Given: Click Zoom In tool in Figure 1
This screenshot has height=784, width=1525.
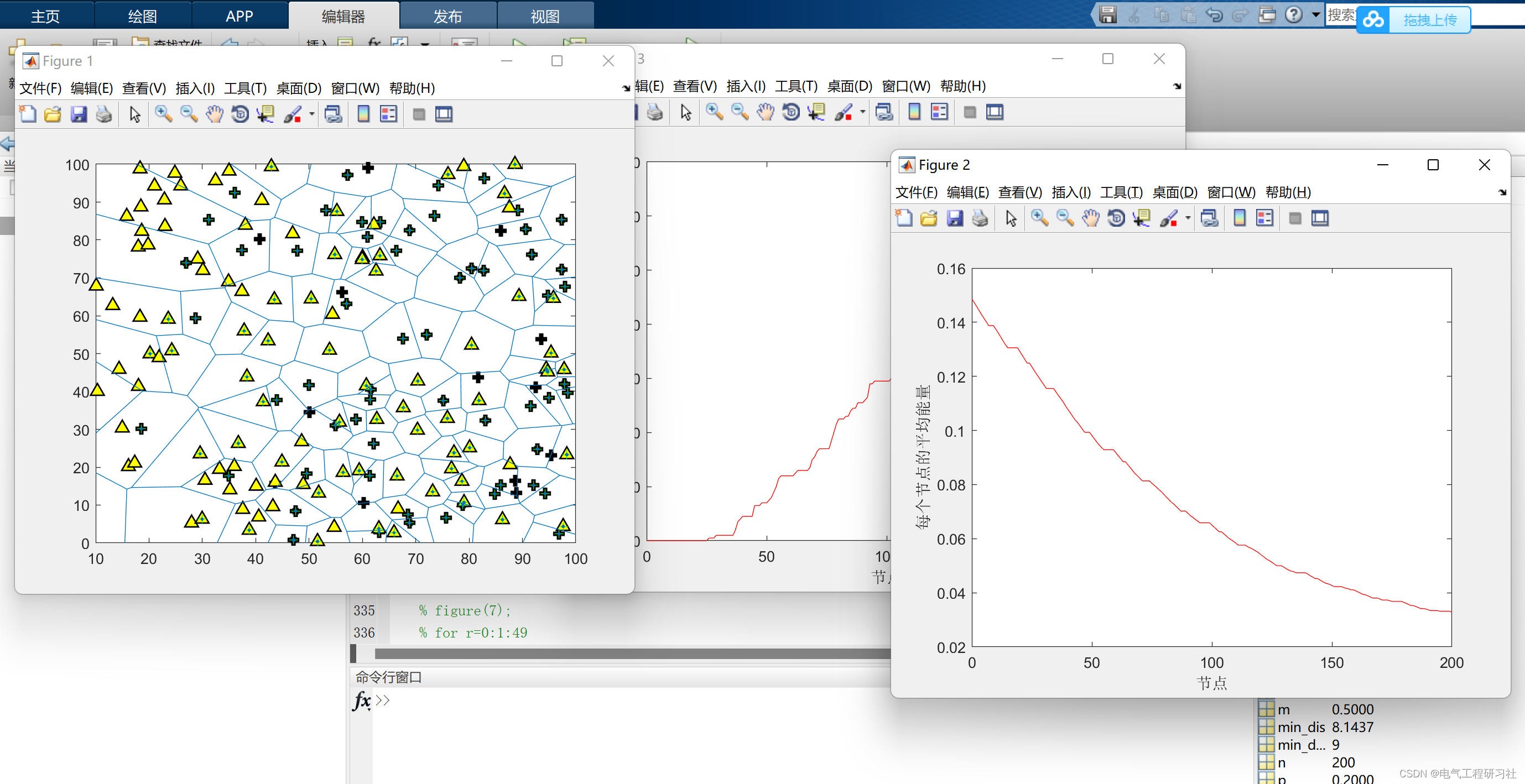Looking at the screenshot, I should tap(163, 113).
